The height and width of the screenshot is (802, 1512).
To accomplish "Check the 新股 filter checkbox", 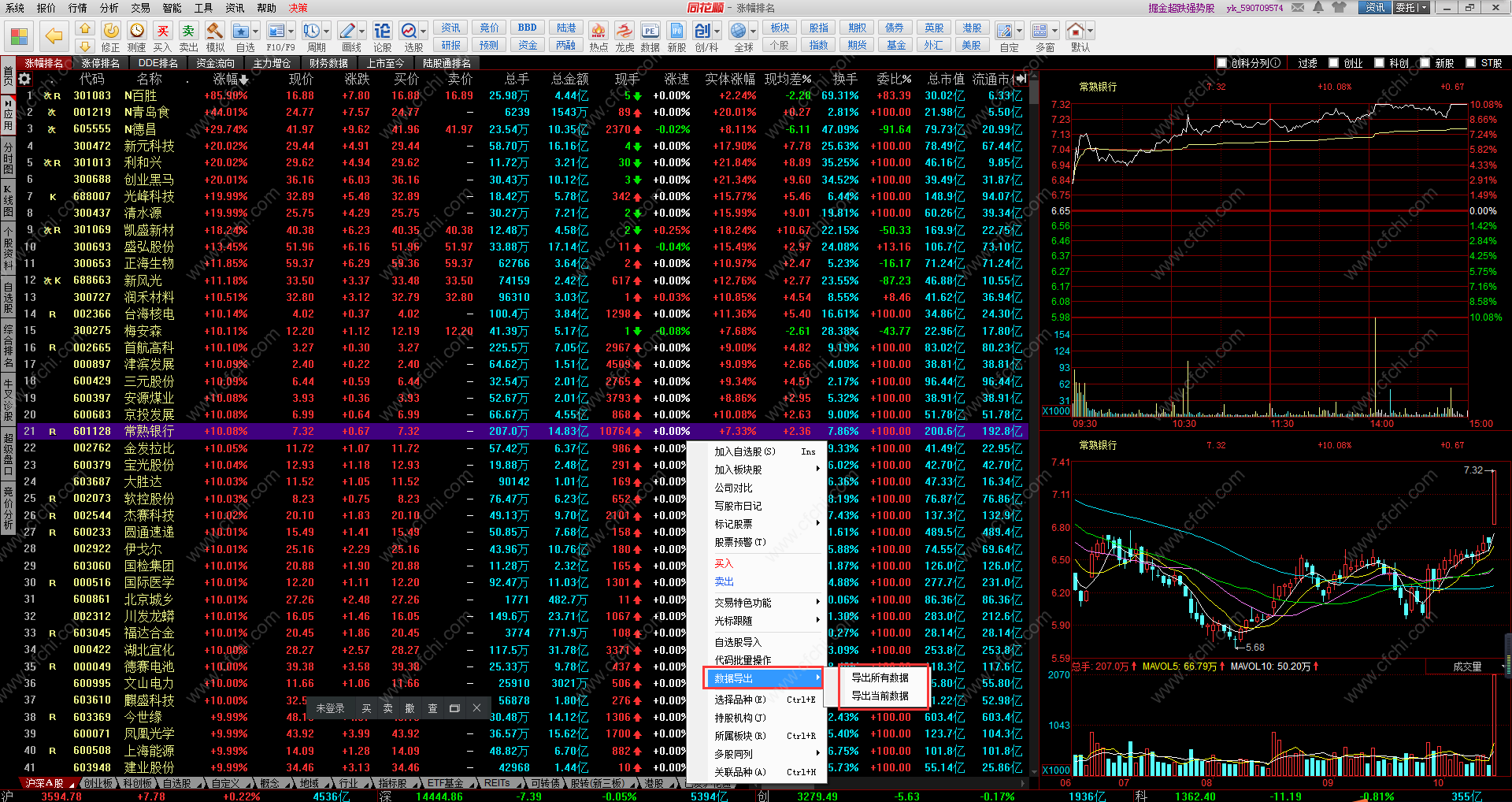I will pos(1425,63).
